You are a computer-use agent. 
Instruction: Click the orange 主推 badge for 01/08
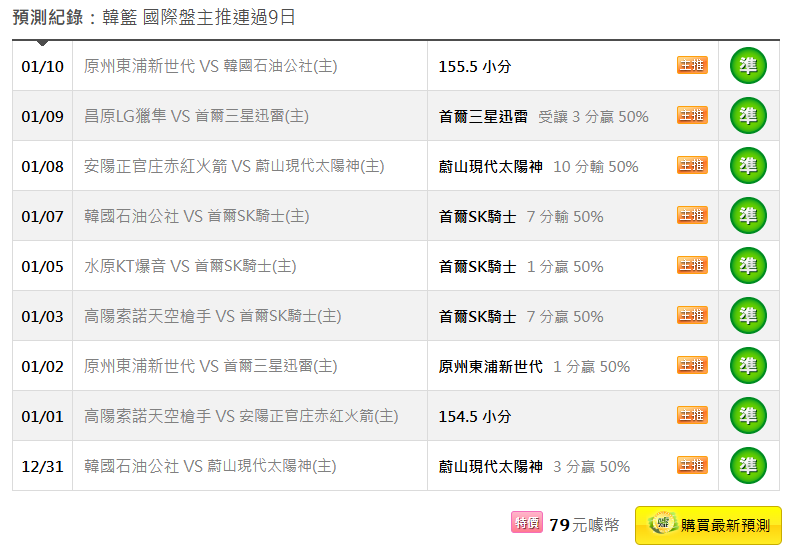click(692, 165)
